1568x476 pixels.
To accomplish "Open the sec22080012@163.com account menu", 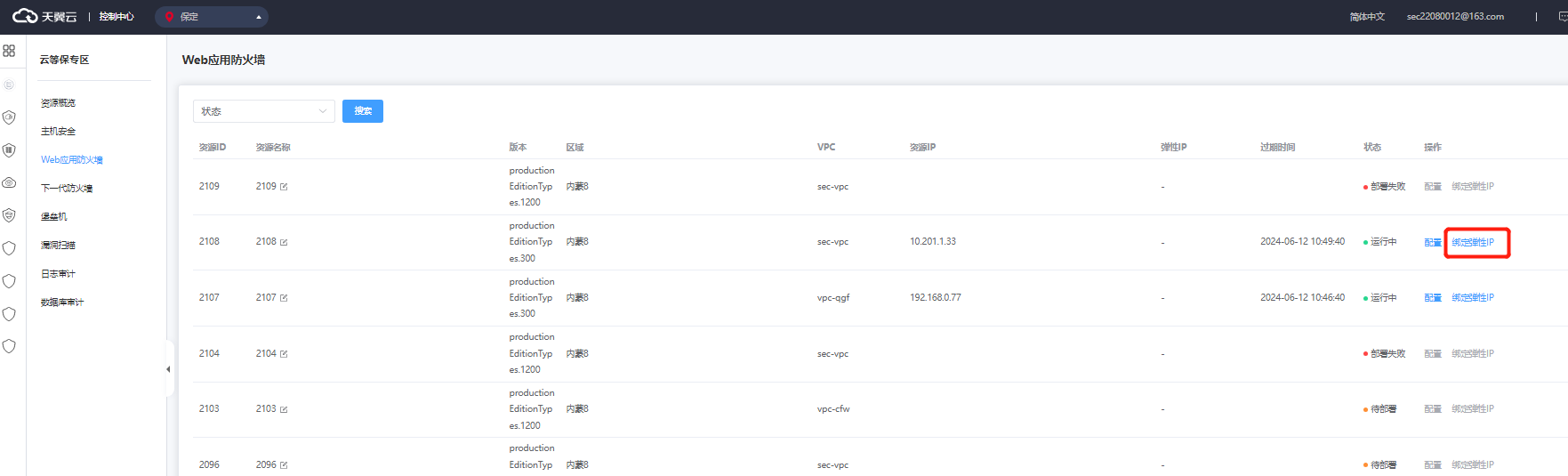I will (x=1454, y=17).
